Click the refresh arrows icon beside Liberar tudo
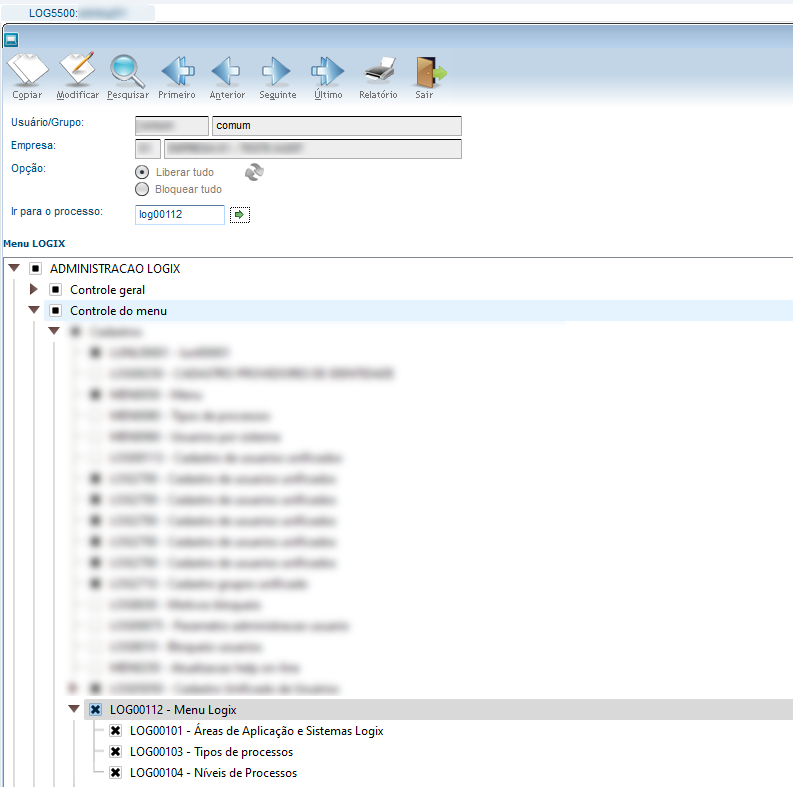793x787 pixels. (254, 172)
